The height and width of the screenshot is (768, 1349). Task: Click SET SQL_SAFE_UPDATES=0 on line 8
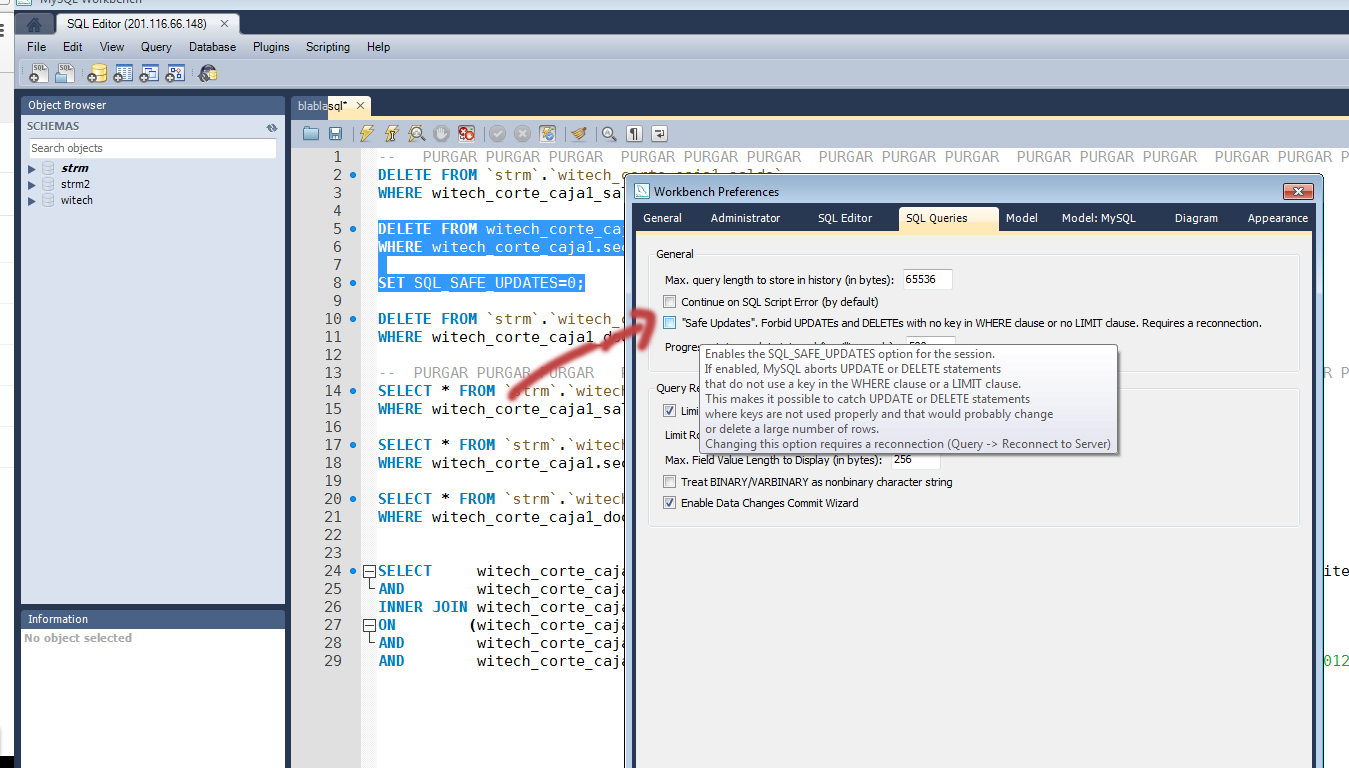[481, 283]
